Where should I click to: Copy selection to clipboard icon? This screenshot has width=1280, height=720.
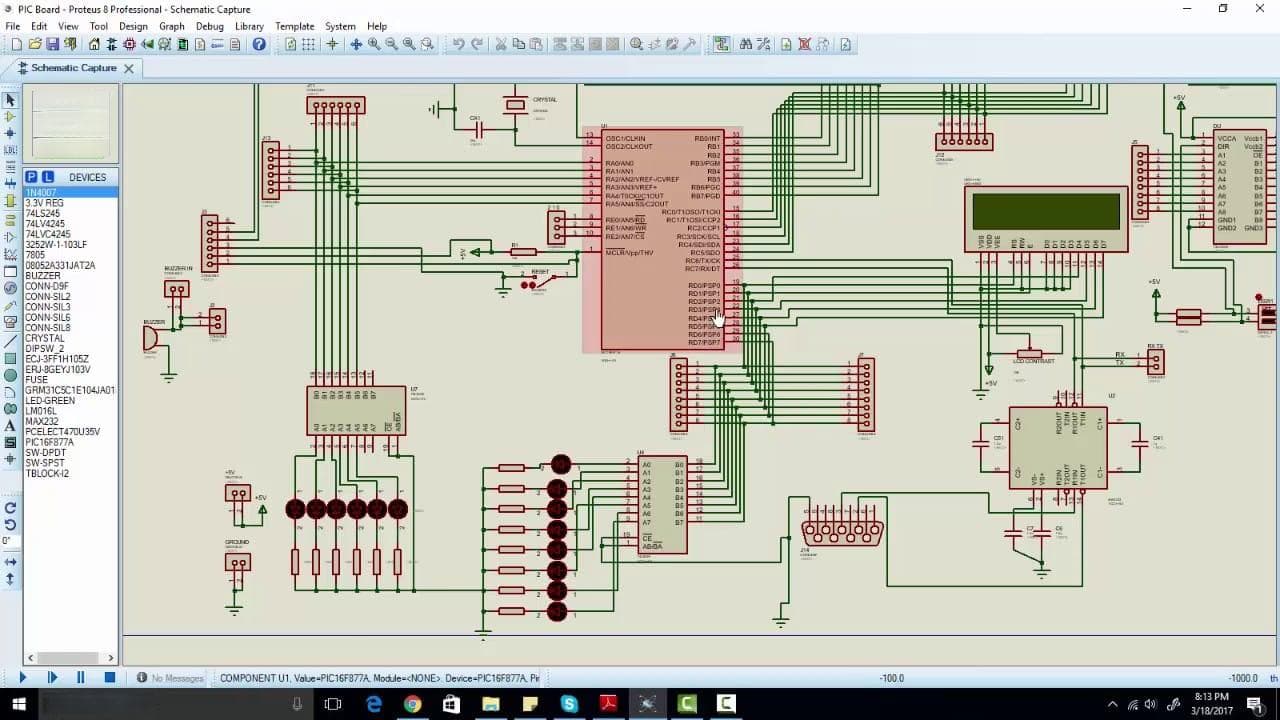519,44
